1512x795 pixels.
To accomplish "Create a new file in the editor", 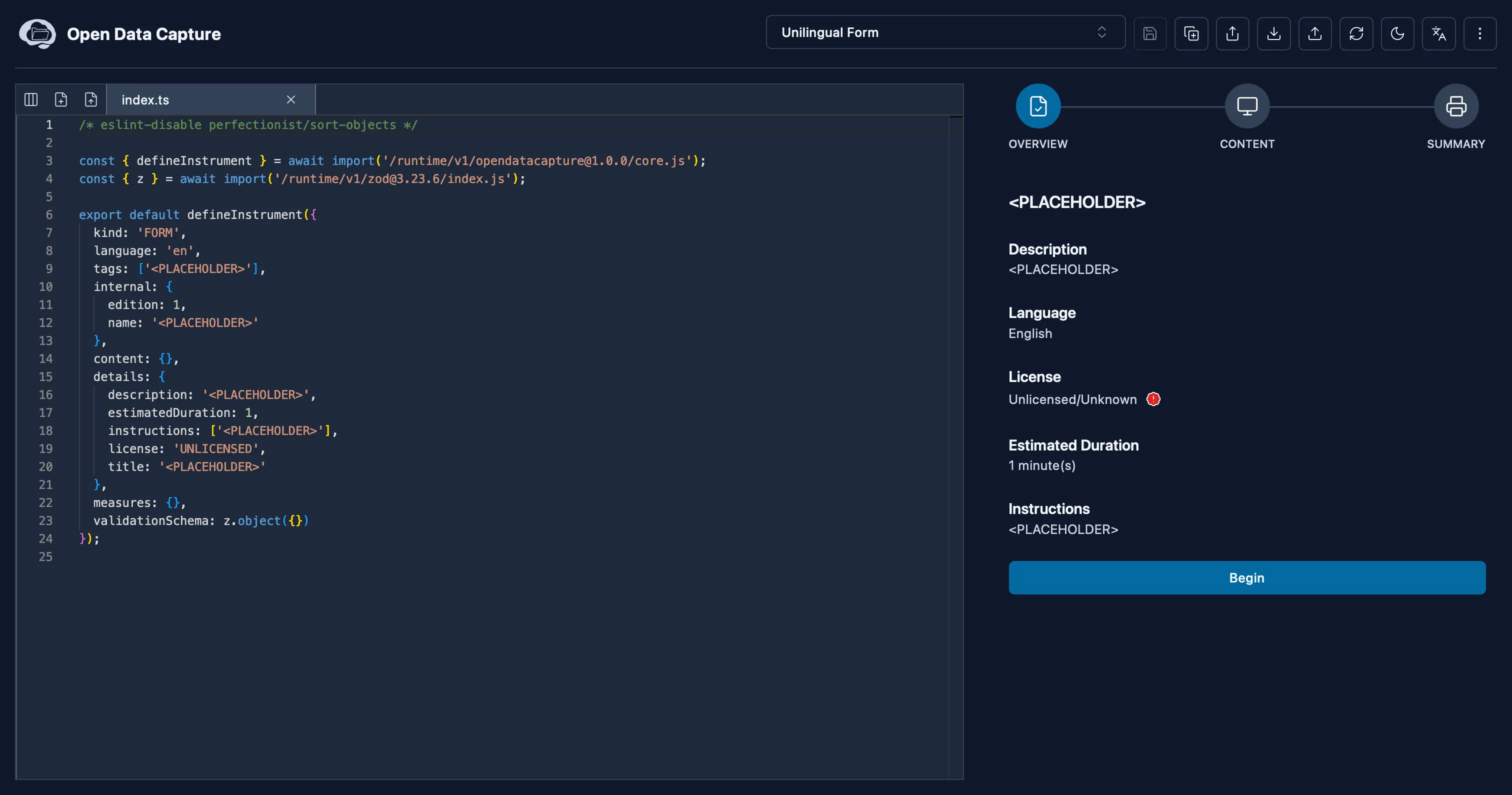I will coord(60,99).
